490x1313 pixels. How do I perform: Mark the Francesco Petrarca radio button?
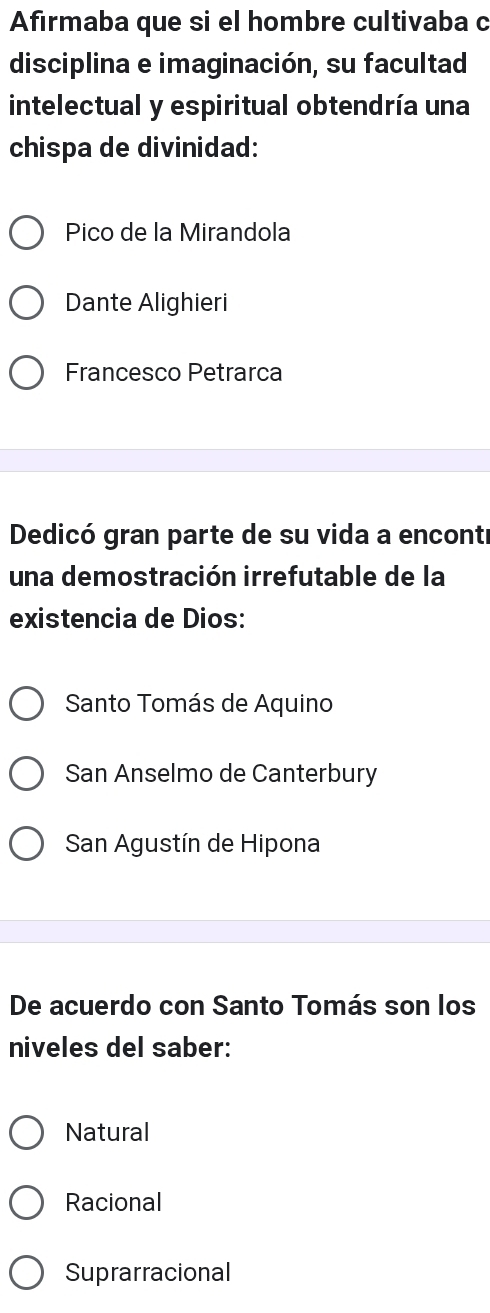(x=27, y=373)
